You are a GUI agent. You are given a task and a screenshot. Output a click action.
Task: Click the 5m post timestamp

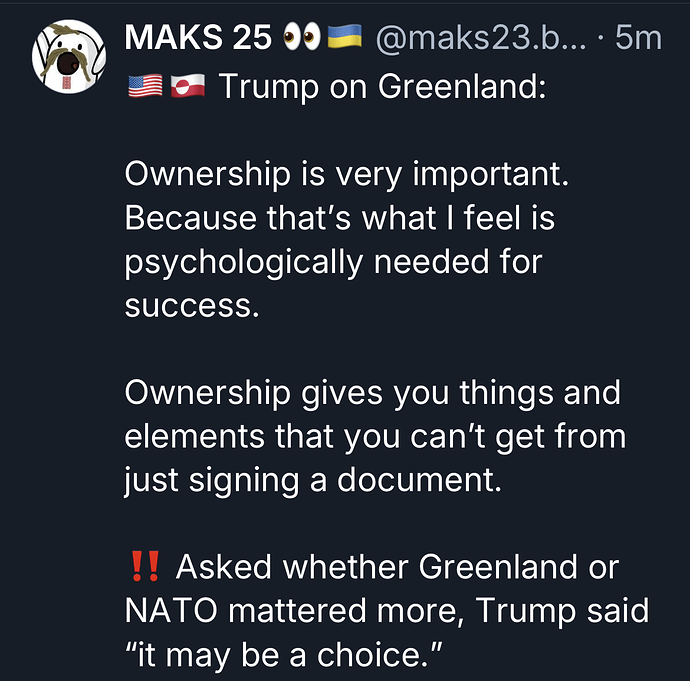pyautogui.click(x=638, y=38)
